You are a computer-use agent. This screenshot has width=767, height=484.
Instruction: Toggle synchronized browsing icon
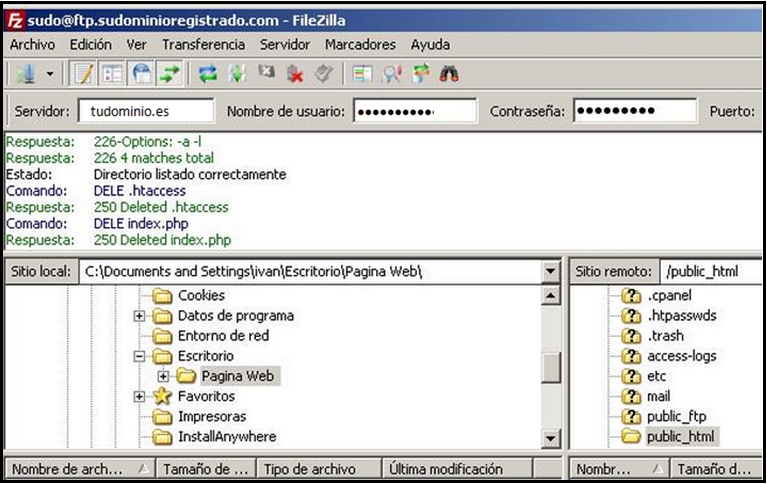click(x=420, y=74)
